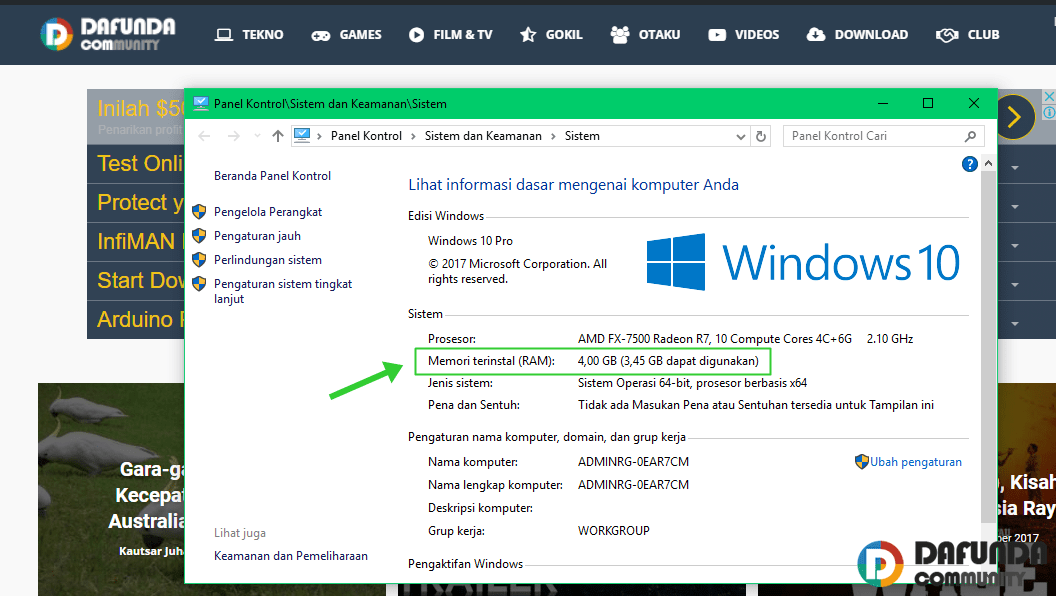Viewport: 1056px width, 596px height.
Task: Open the DOWNLOAD menu in site header
Action: [857, 34]
